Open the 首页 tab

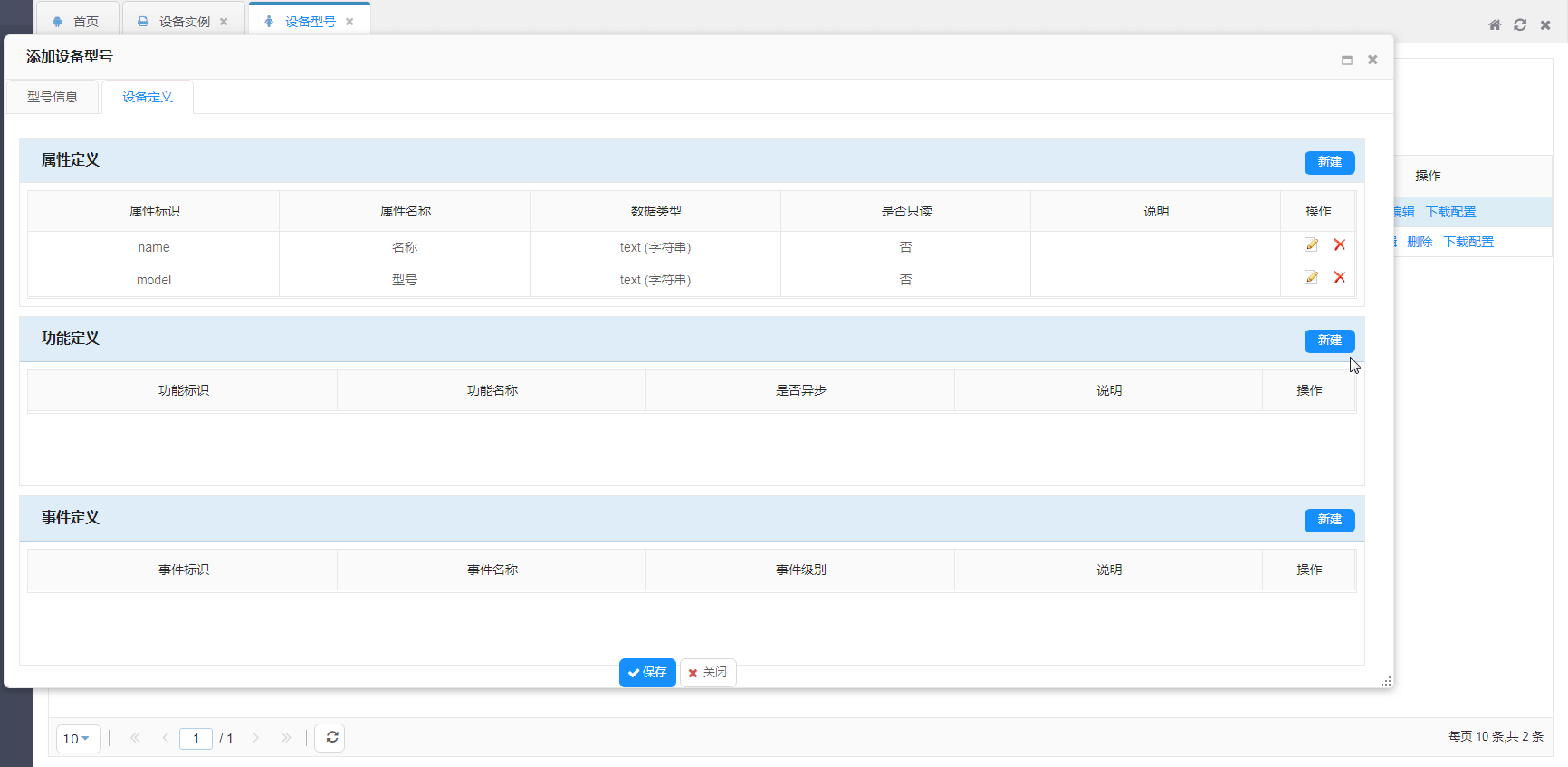[x=77, y=22]
